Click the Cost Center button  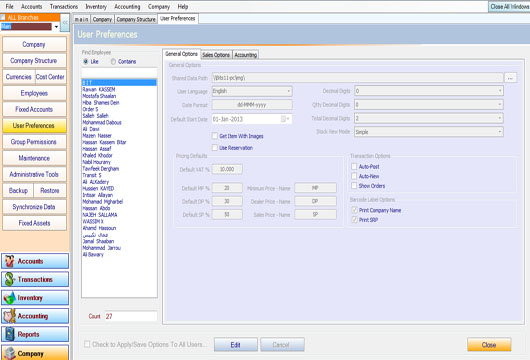[x=50, y=77]
